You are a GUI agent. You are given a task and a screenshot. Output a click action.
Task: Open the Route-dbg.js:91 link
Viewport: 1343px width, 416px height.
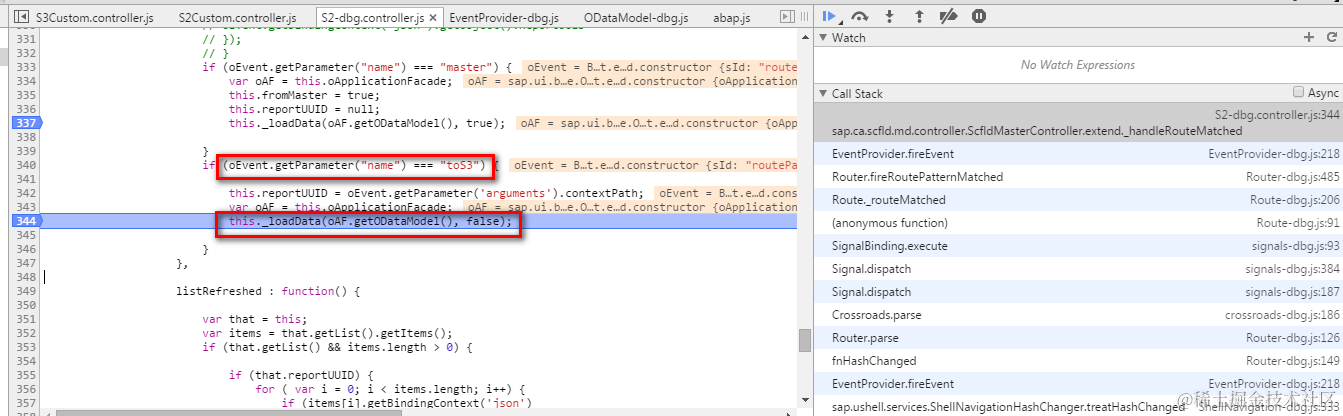[1298, 223]
